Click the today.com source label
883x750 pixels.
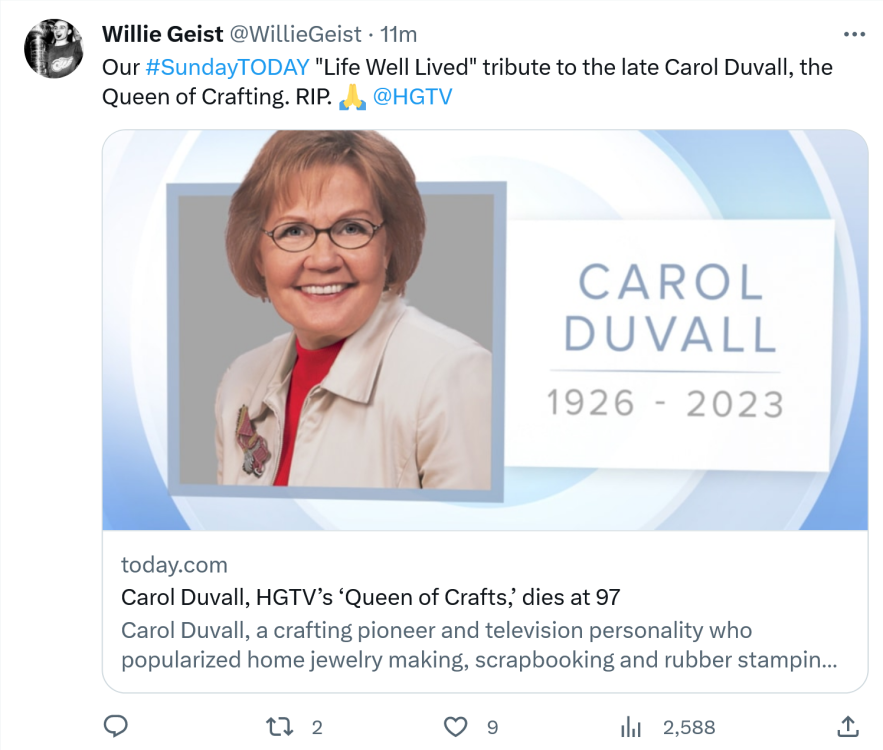pyautogui.click(x=174, y=565)
